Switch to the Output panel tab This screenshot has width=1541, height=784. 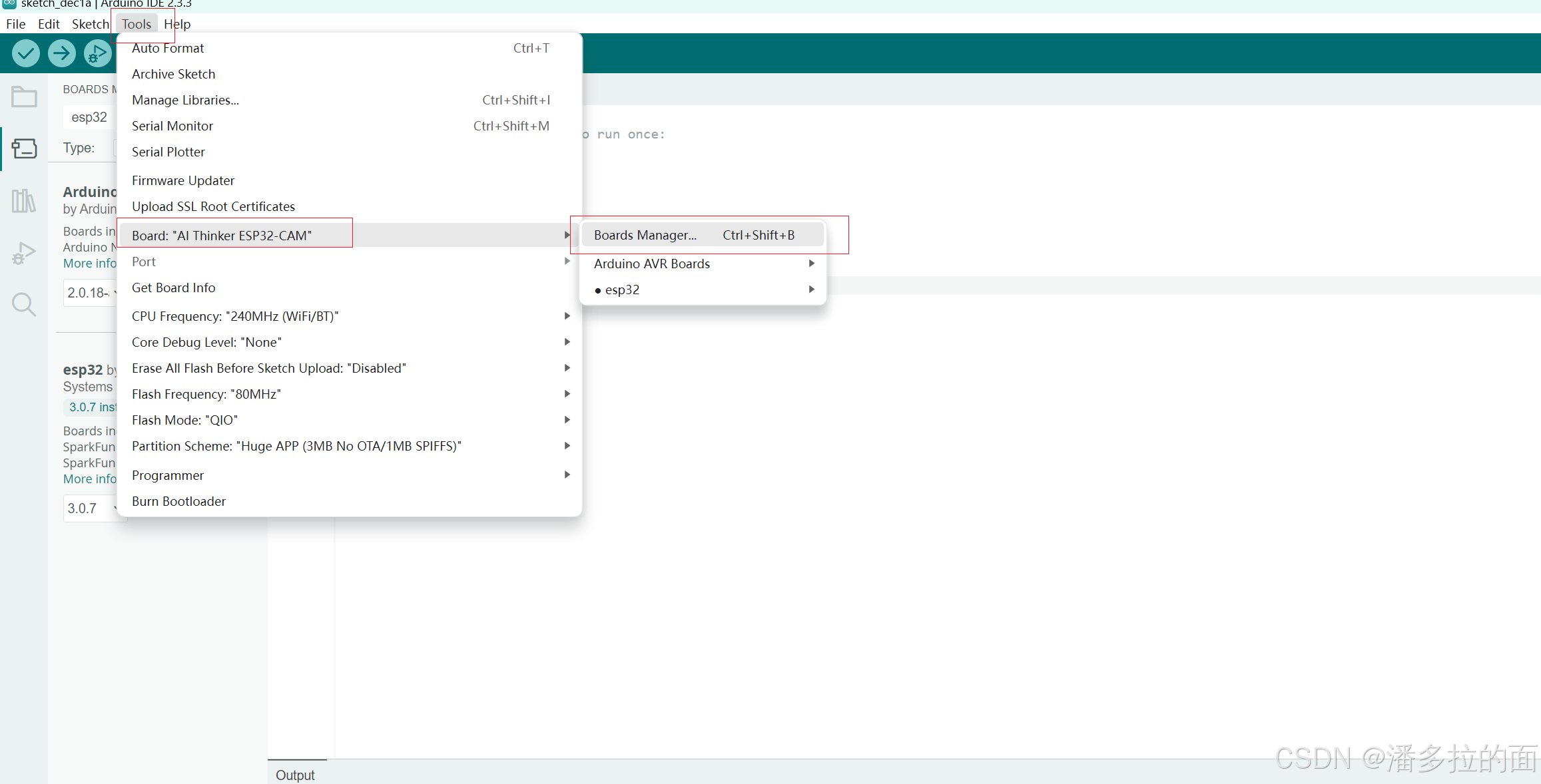(x=295, y=775)
